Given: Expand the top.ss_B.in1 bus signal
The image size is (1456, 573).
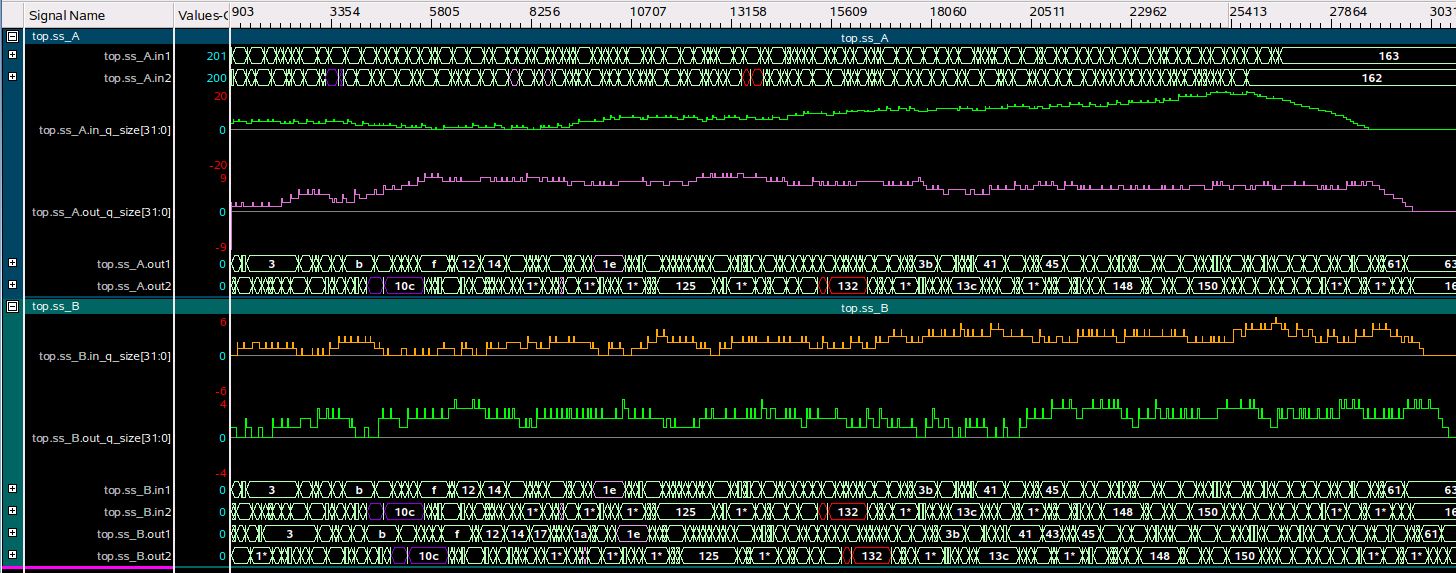Looking at the screenshot, I should tap(12, 490).
